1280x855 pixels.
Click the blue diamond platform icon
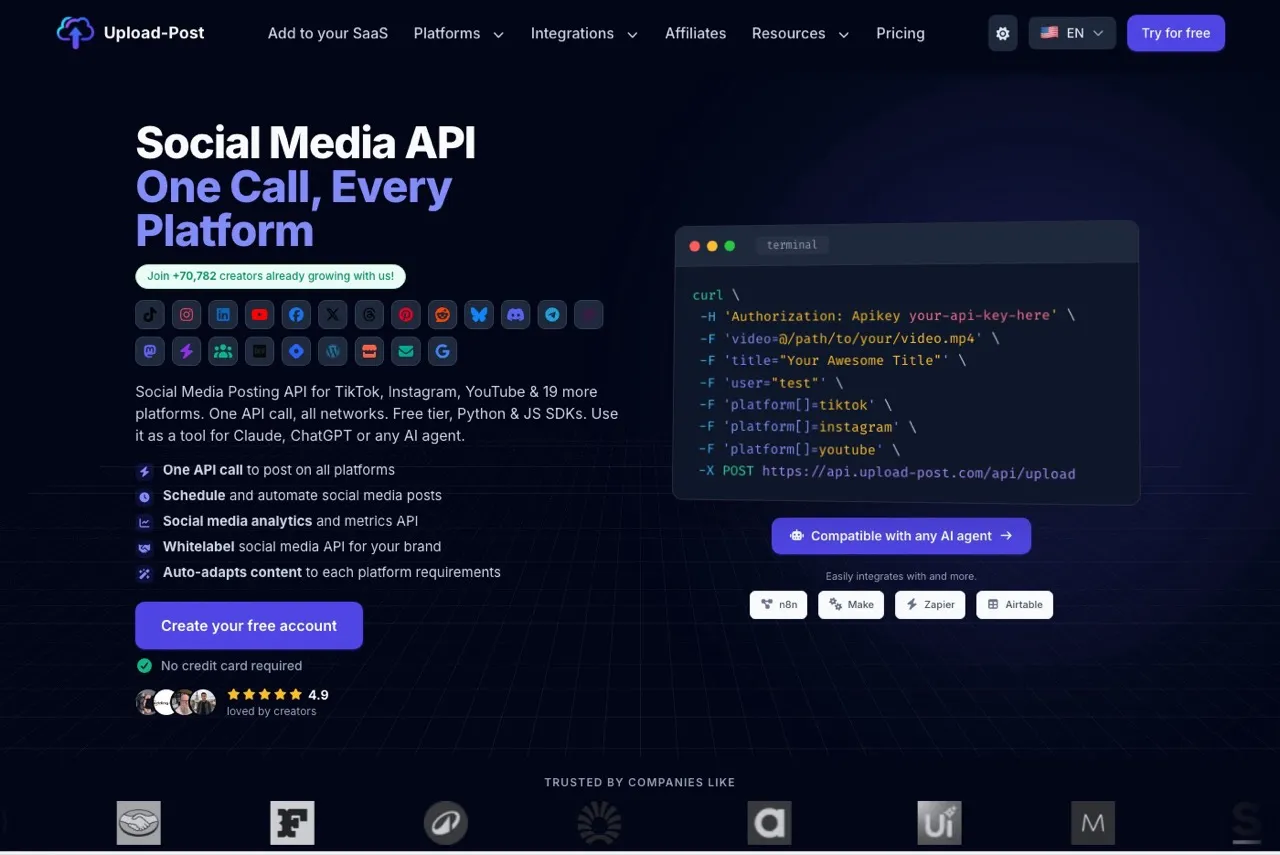click(x=296, y=351)
